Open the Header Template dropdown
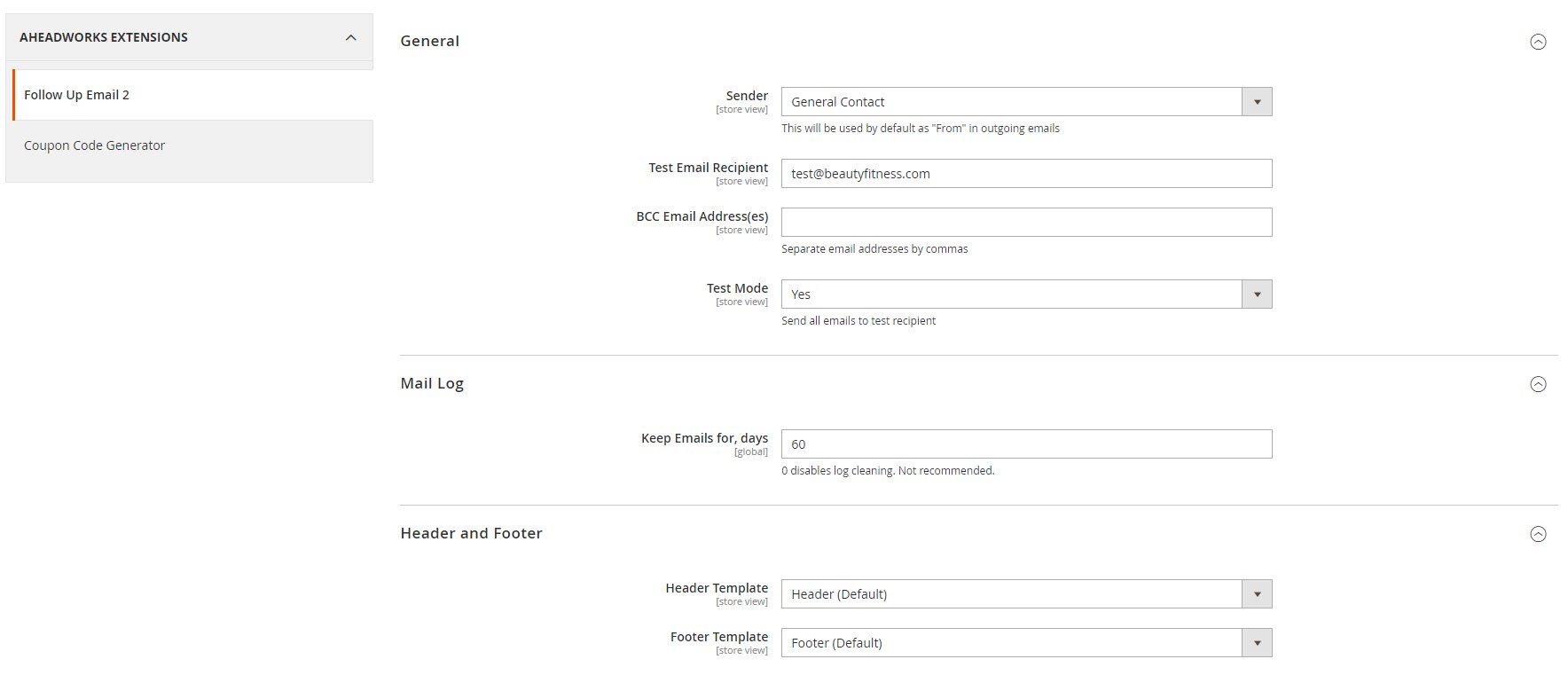Viewport: 1568px width, 675px height. (x=1011, y=594)
